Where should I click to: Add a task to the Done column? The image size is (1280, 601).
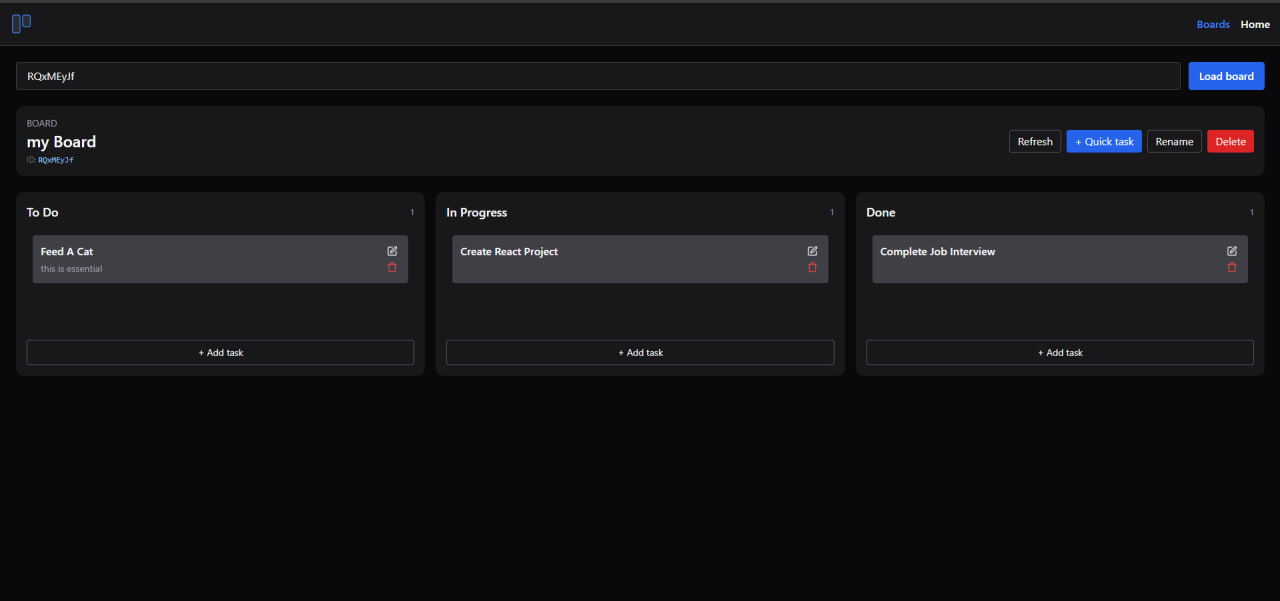(1060, 352)
